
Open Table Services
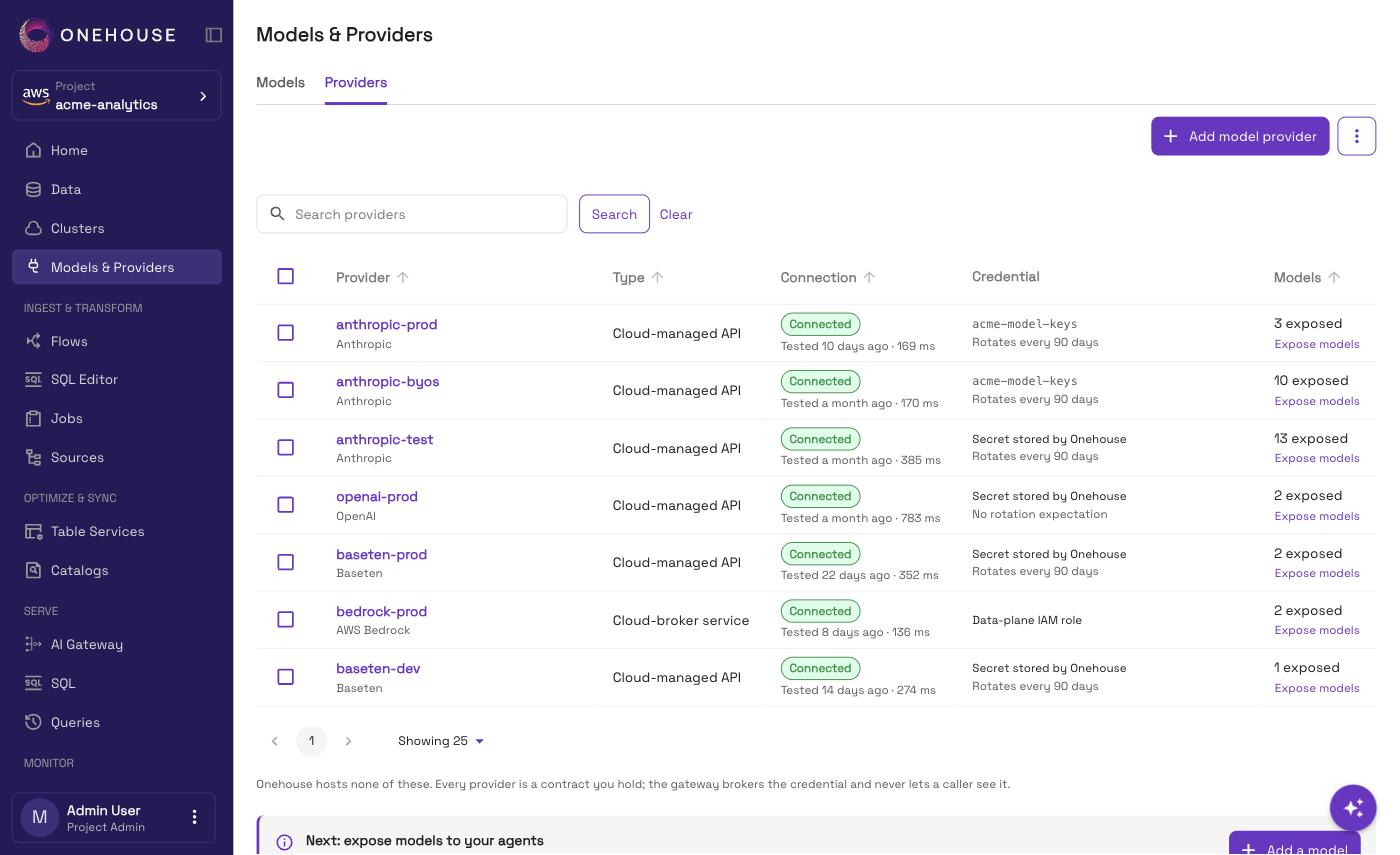117,531
